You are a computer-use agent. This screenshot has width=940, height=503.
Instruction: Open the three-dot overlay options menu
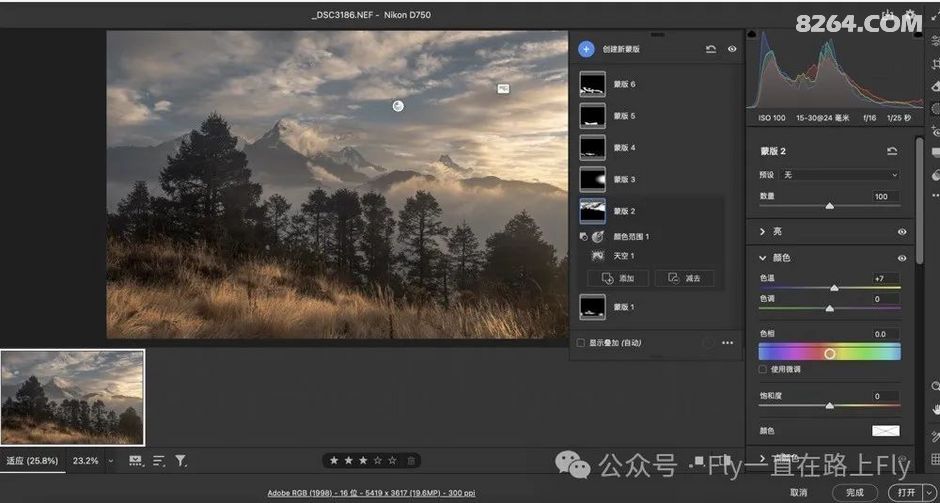coord(727,343)
